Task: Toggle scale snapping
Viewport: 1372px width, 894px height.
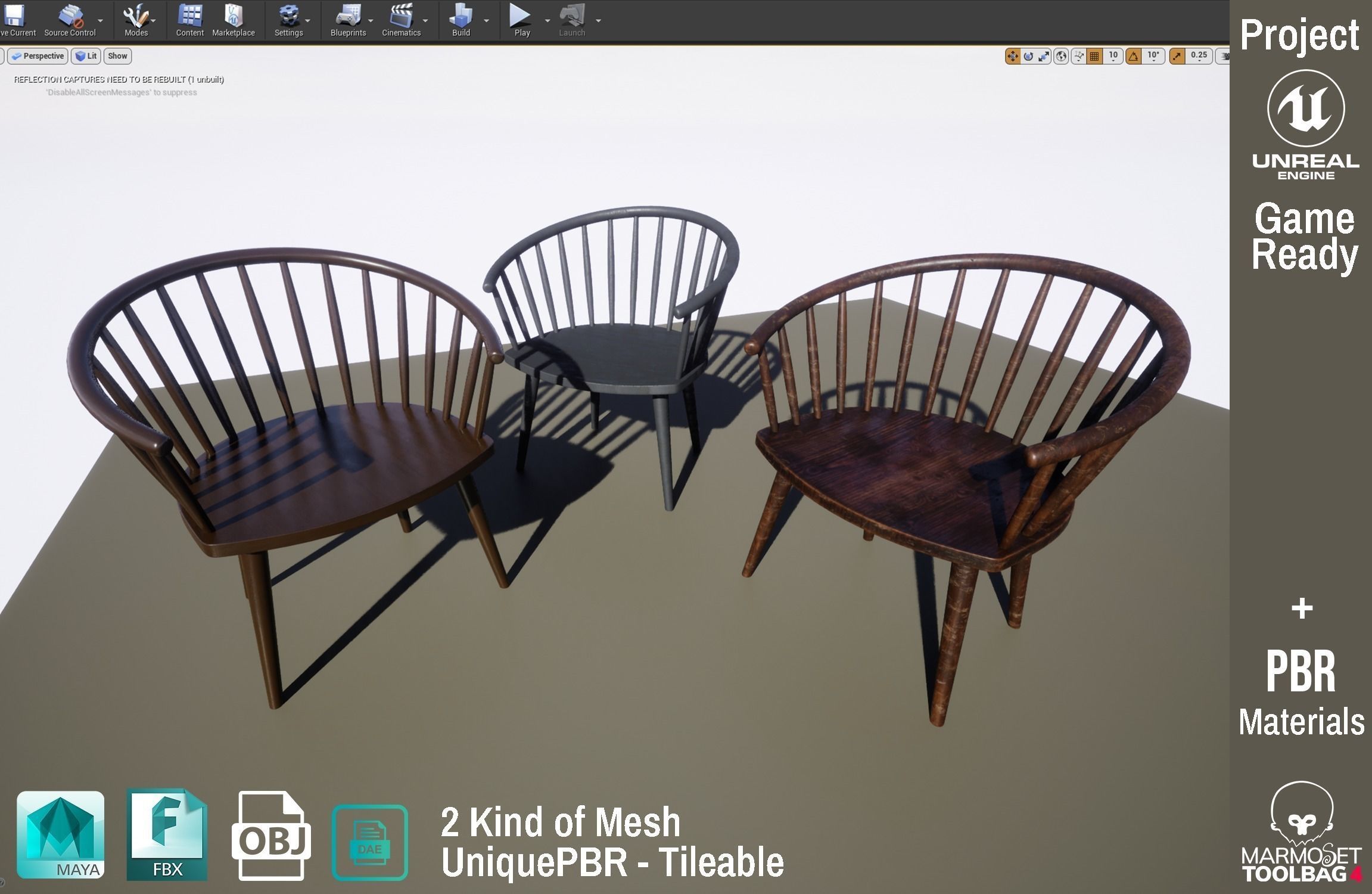Action: click(1177, 56)
